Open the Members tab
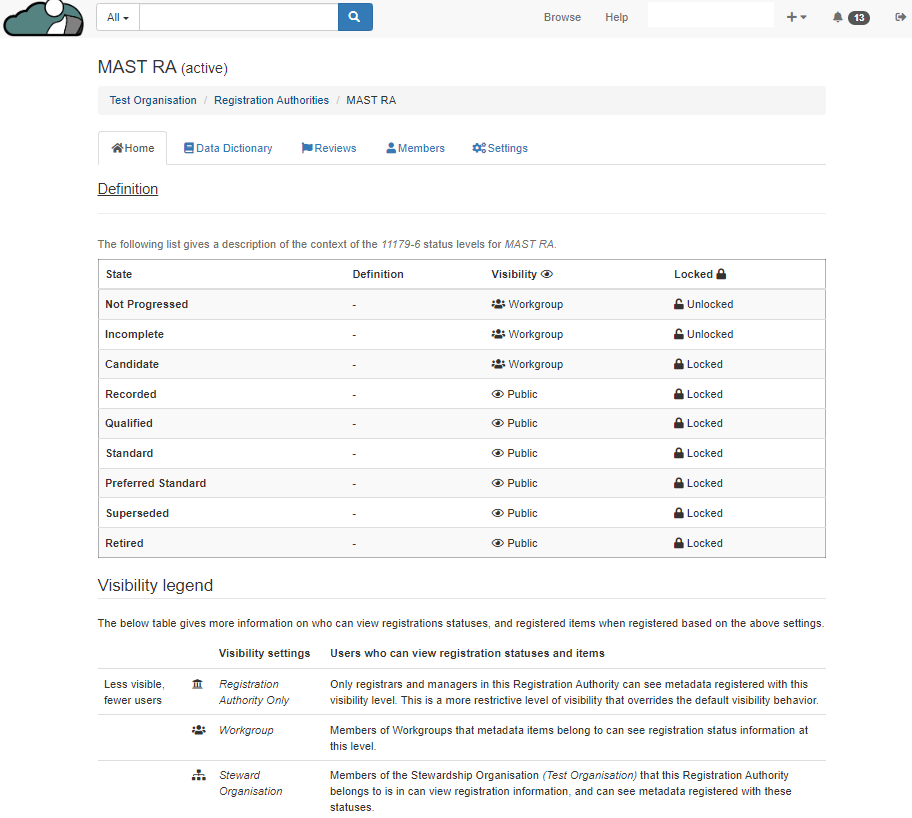 [x=415, y=148]
